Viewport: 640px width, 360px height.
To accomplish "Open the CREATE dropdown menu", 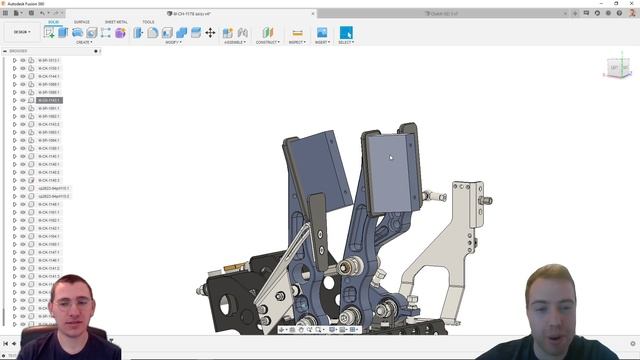I will tap(84, 42).
